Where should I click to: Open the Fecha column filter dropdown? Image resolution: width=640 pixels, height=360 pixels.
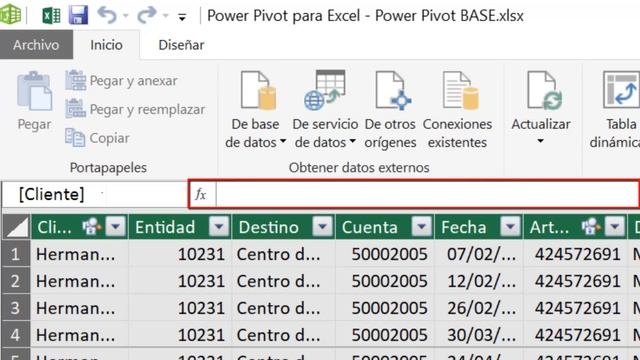tap(510, 226)
